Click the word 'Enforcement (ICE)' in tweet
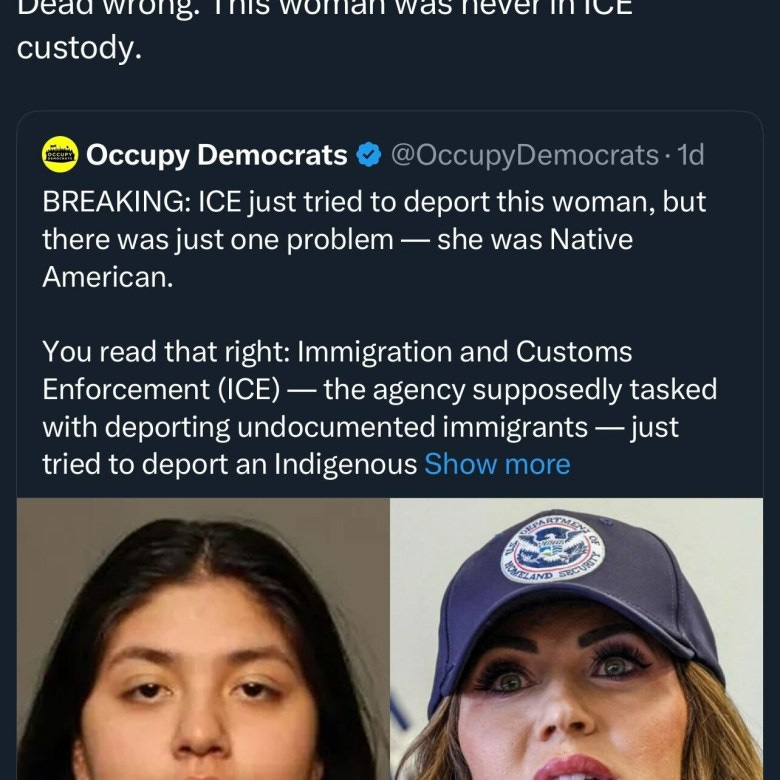 point(161,389)
